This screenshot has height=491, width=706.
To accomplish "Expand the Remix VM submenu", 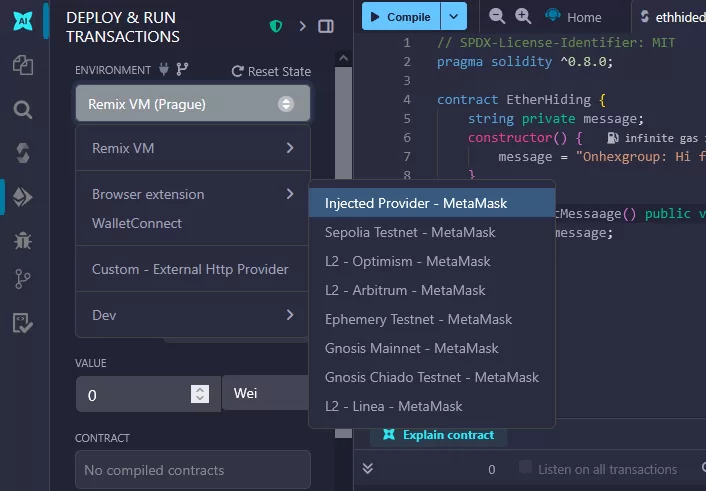I will pos(193,148).
